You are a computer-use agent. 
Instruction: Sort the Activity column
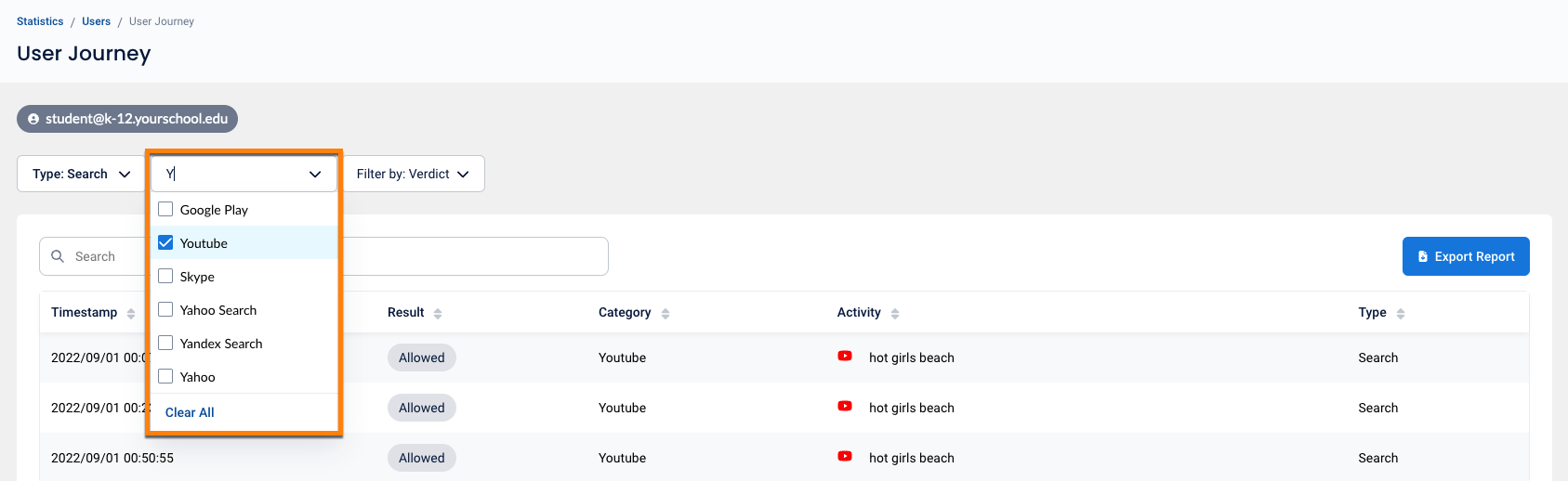(895, 314)
